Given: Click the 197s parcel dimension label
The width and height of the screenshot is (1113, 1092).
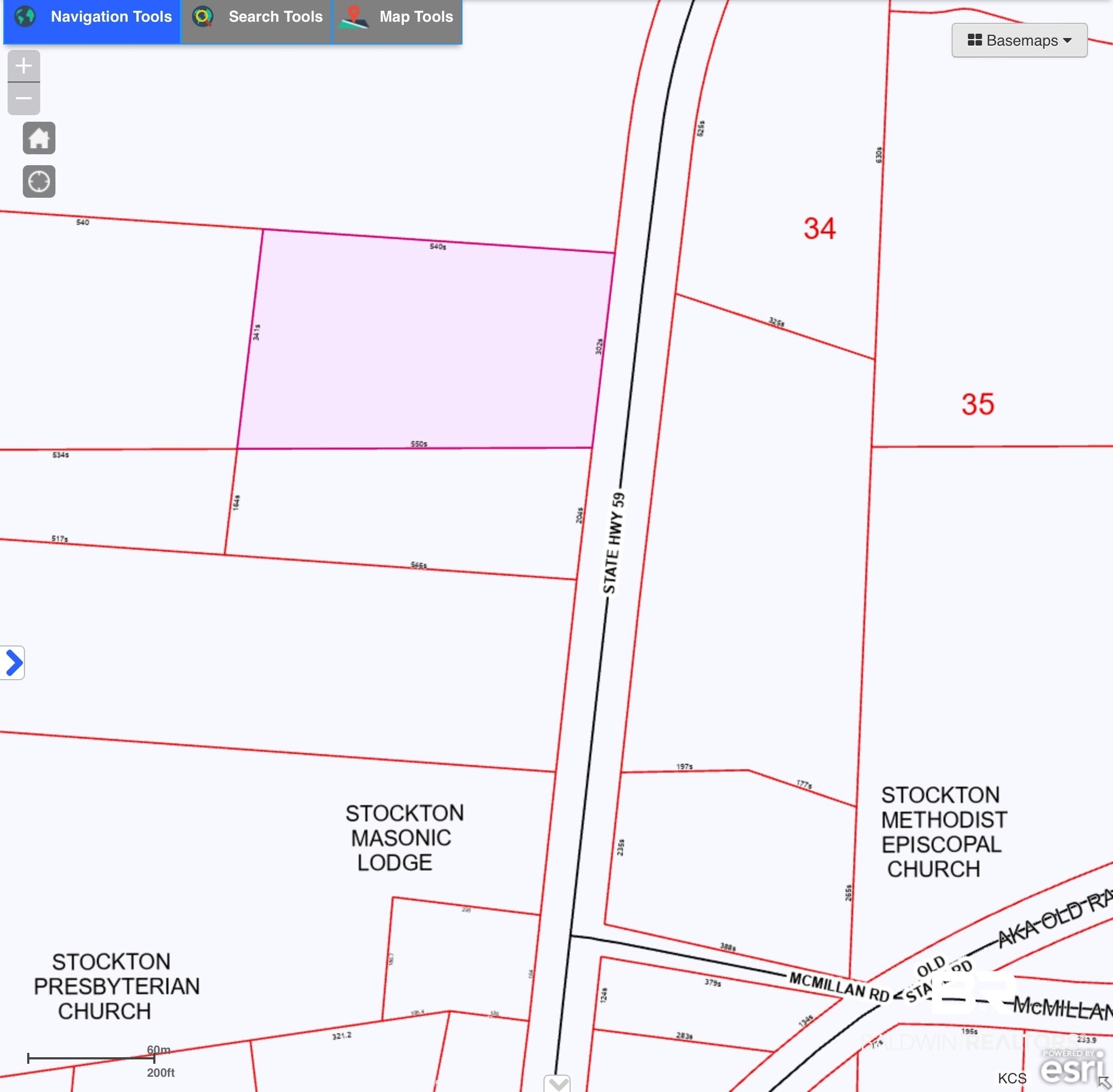Looking at the screenshot, I should pyautogui.click(x=684, y=766).
